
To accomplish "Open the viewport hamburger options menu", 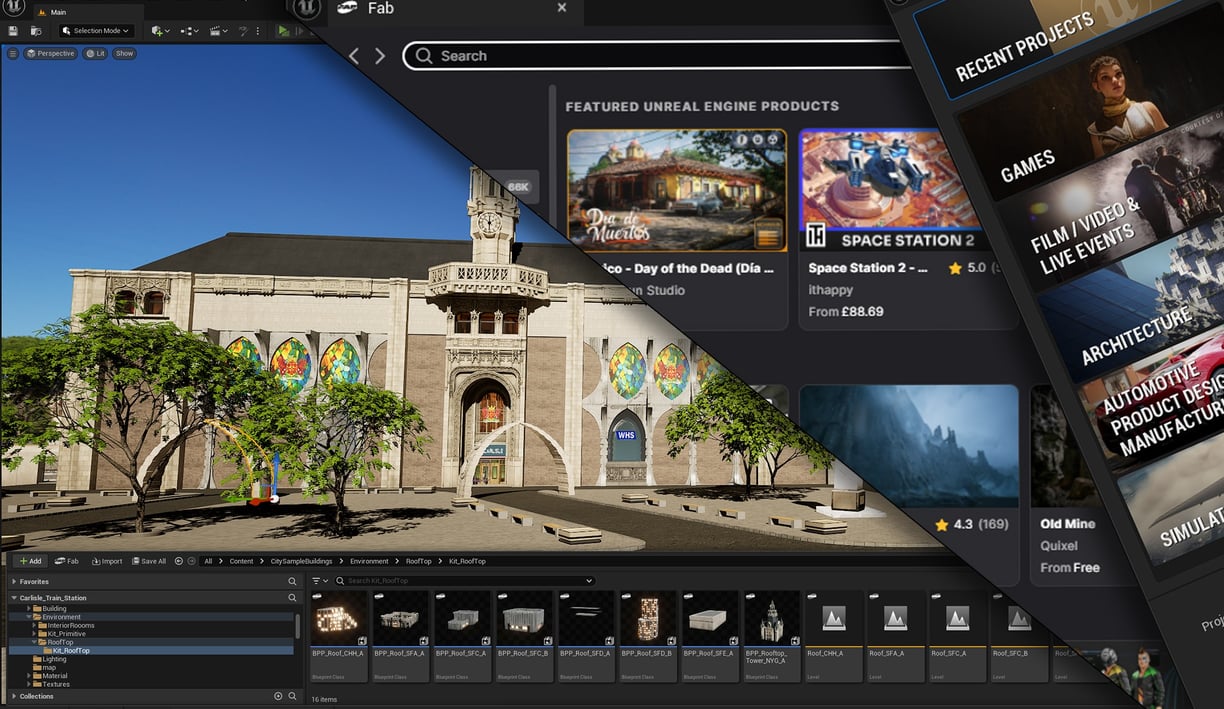I will point(13,53).
